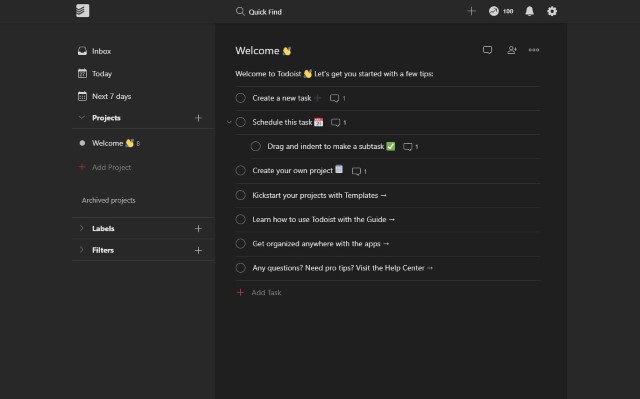Complete the 'Learn how to use Todoist' checkbox
This screenshot has width=640, height=399.
[x=240, y=219]
